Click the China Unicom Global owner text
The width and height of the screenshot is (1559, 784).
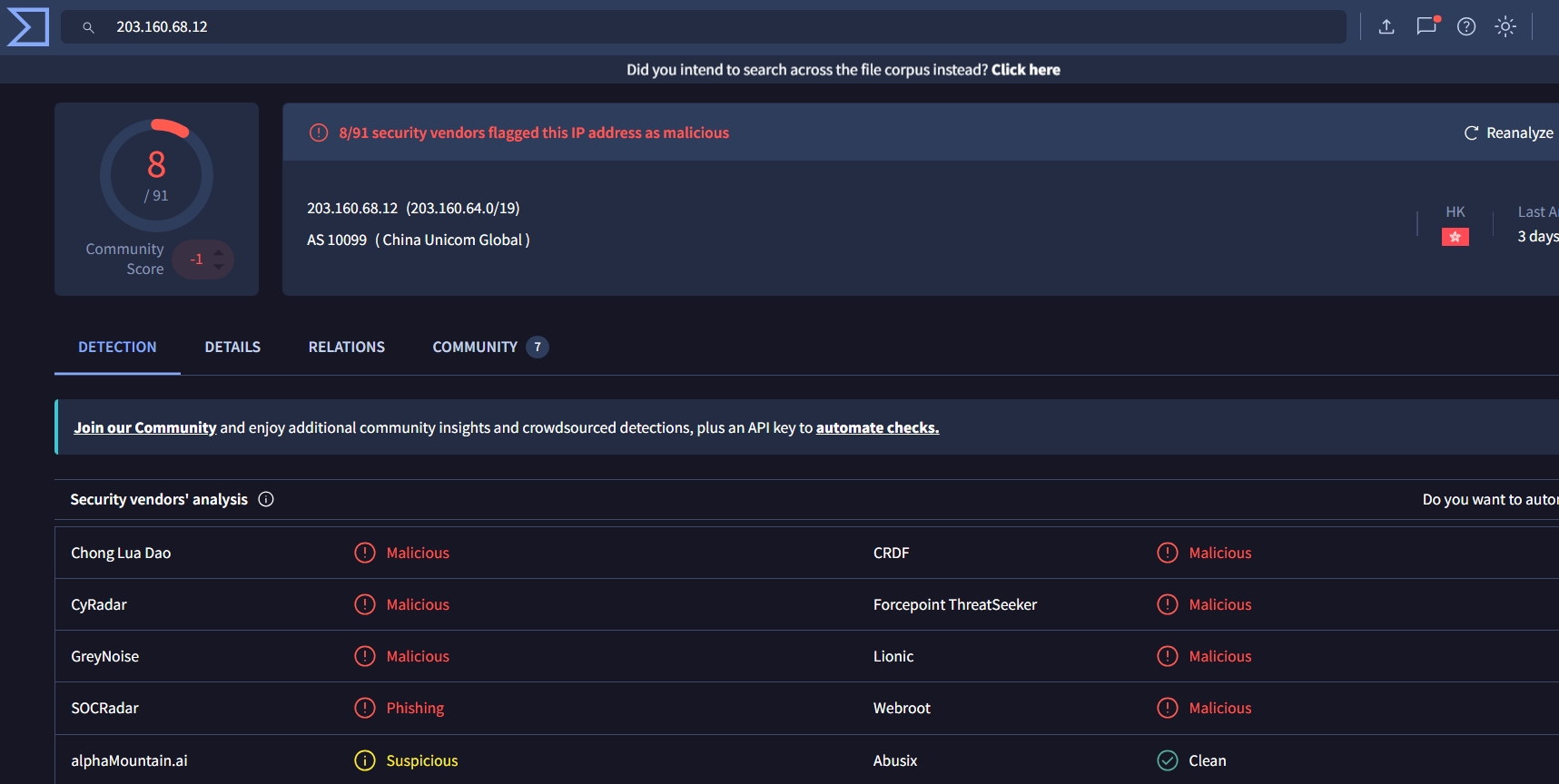(452, 240)
